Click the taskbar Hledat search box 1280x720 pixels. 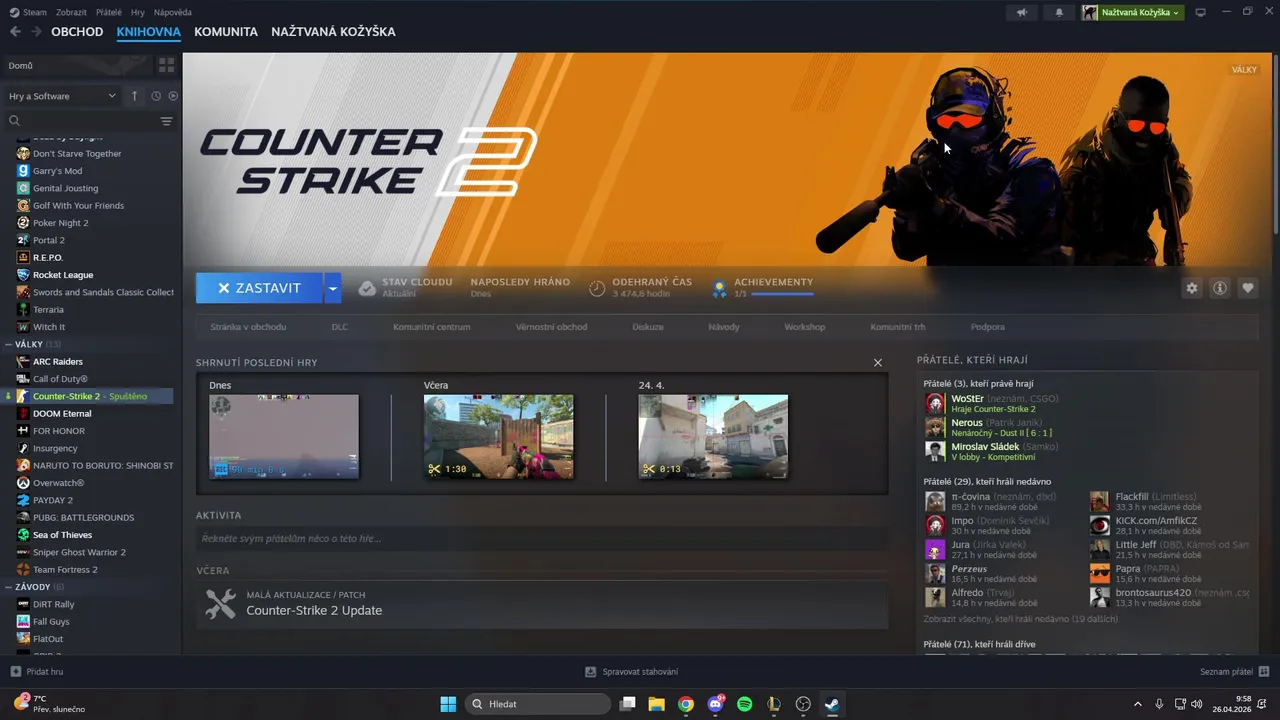coord(538,704)
